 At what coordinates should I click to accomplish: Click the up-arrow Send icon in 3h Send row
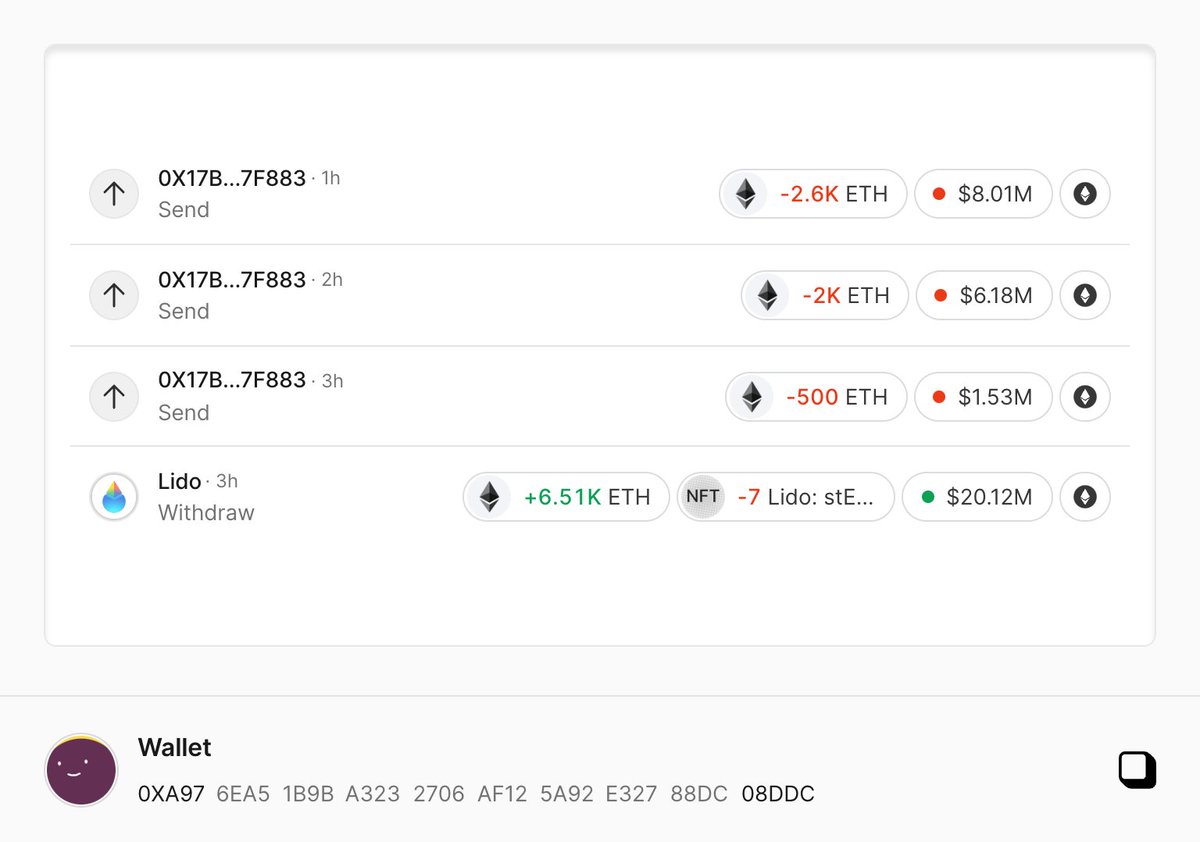pos(114,396)
